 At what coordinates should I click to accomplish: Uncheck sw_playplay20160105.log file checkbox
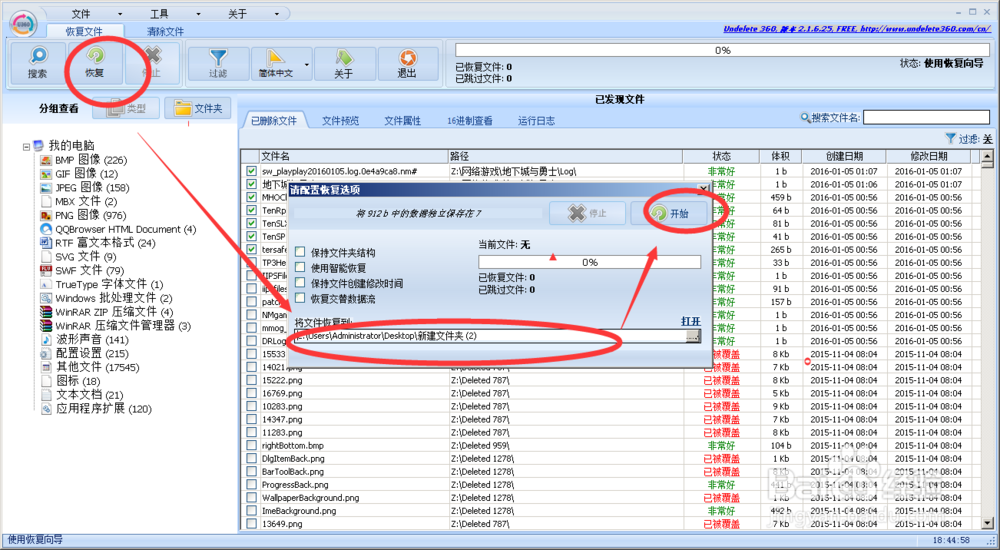pos(251,171)
